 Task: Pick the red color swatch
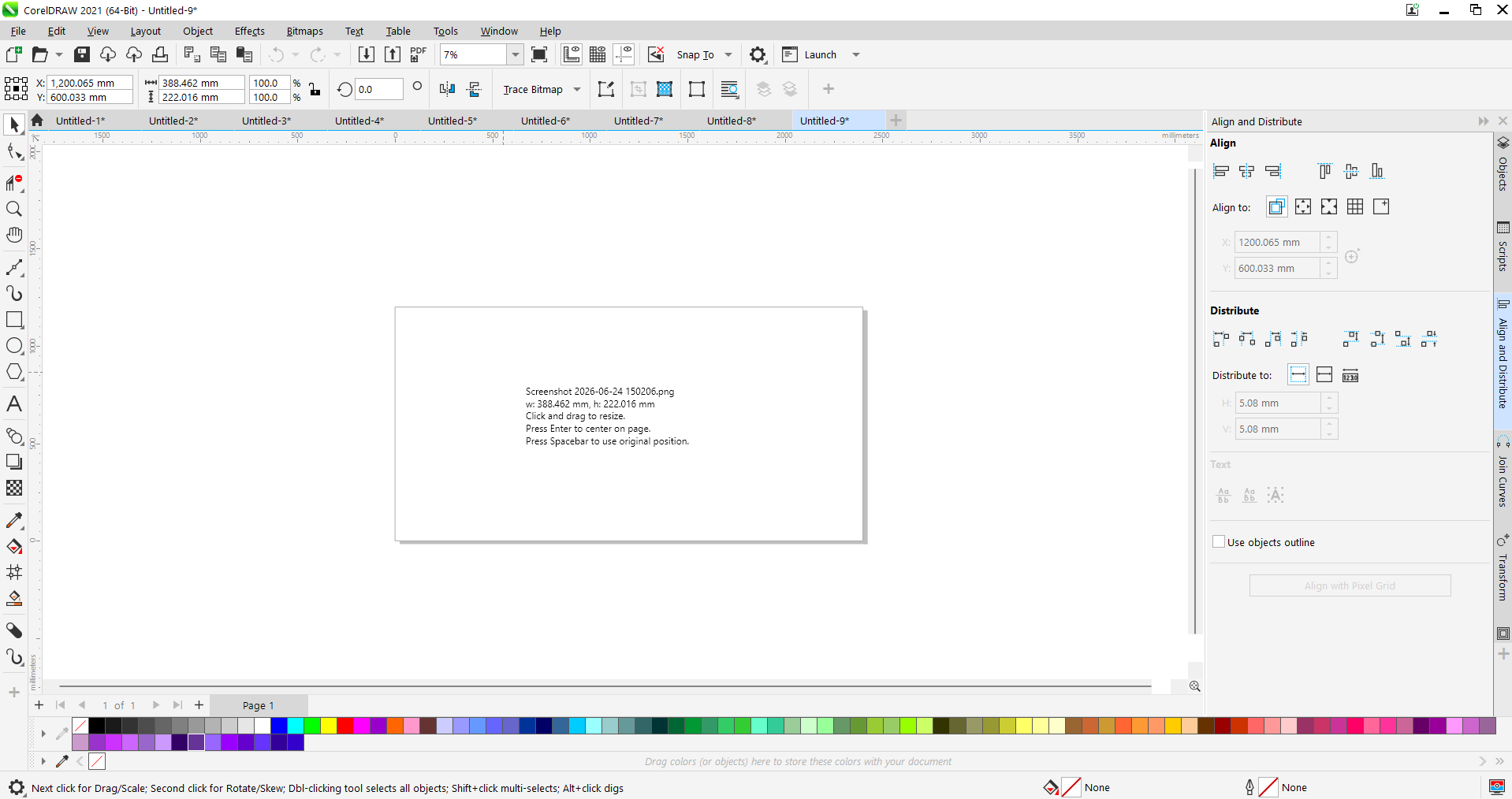[x=345, y=726]
